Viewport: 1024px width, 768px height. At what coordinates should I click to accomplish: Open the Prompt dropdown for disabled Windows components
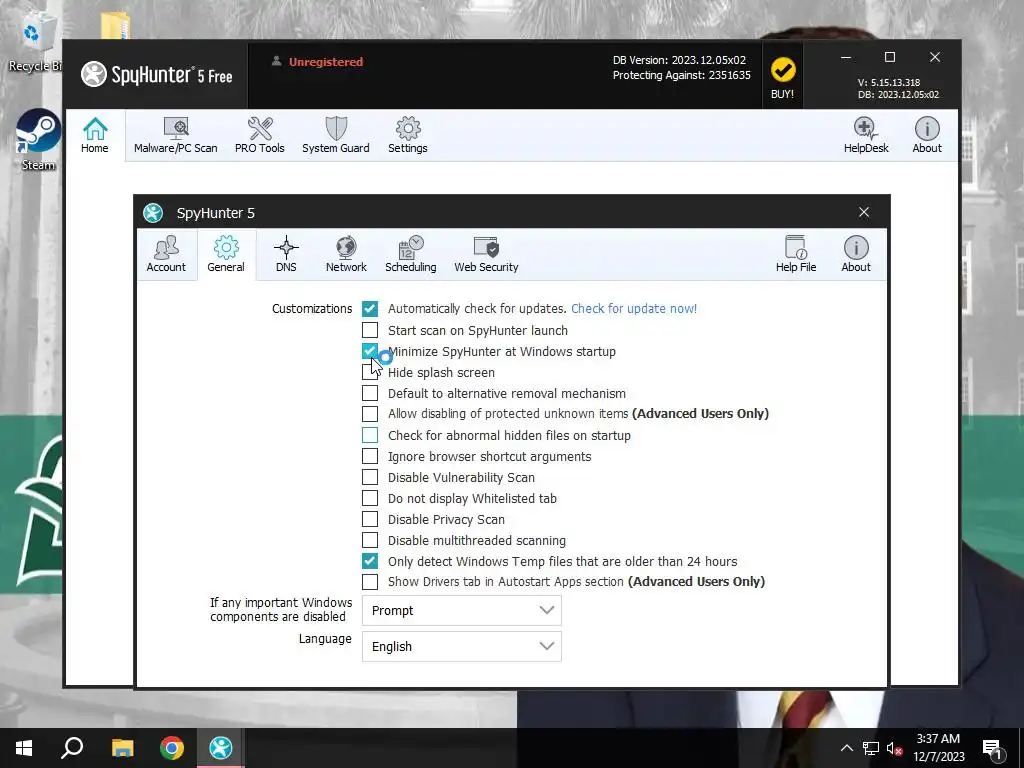point(462,610)
